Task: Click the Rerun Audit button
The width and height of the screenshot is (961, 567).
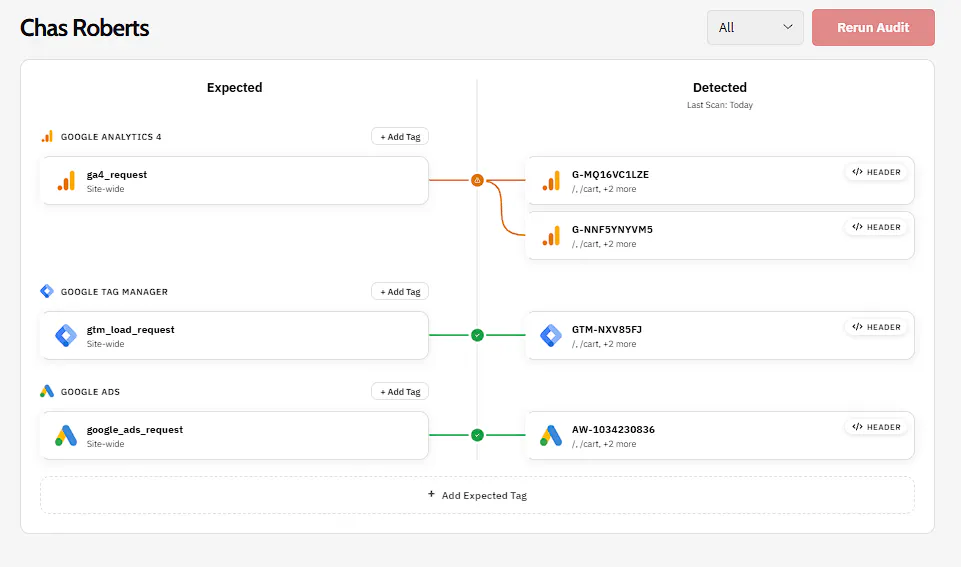Action: pos(873,28)
